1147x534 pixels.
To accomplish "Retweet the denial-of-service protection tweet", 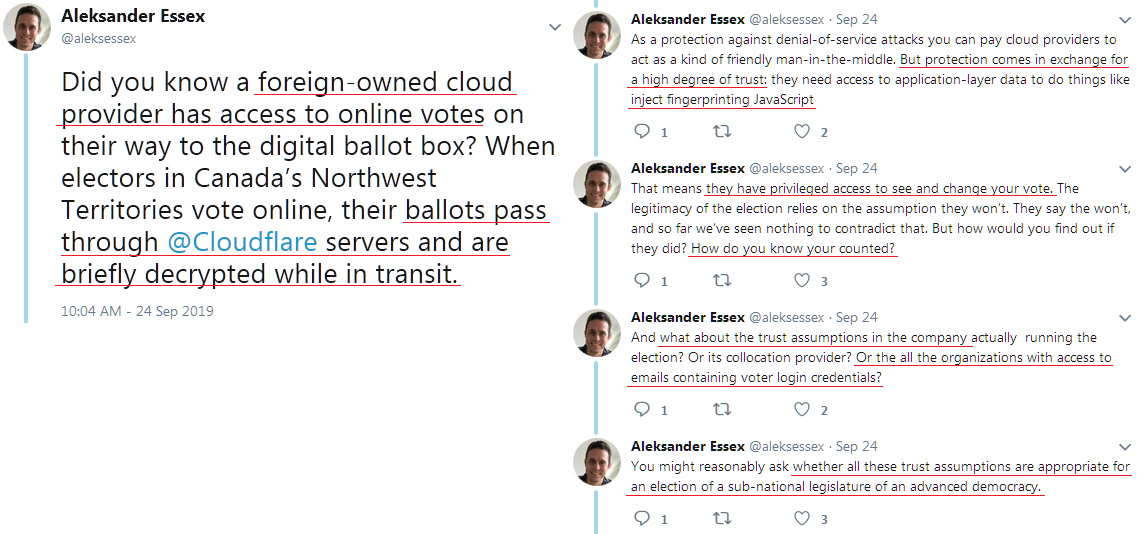I will (721, 131).
